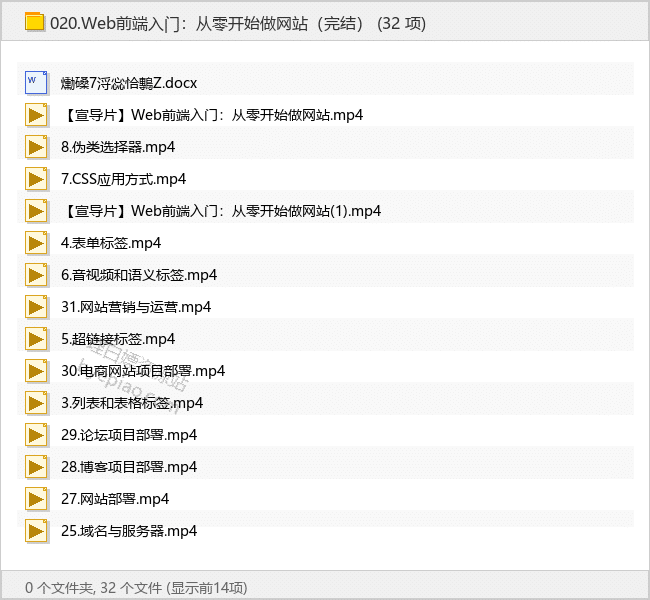
Task: Click folder title 020.Web前端入门:从零开始做网站(完结)
Action: 207,23
